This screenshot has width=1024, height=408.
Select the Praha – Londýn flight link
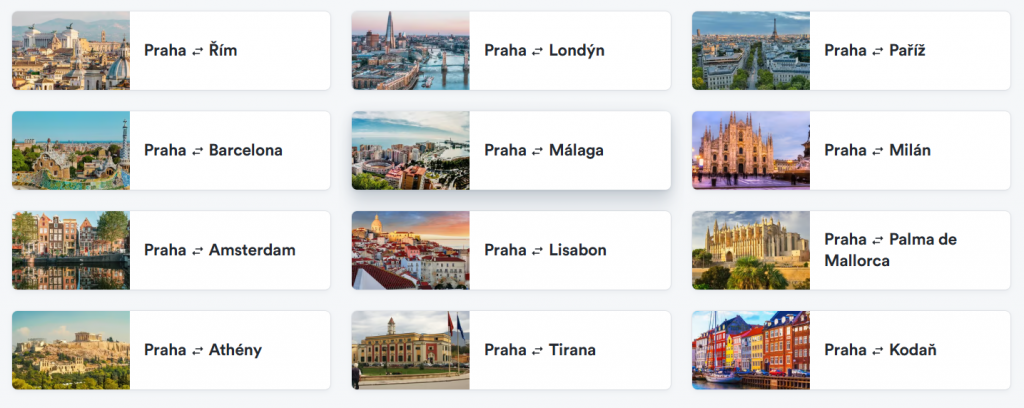click(x=511, y=50)
